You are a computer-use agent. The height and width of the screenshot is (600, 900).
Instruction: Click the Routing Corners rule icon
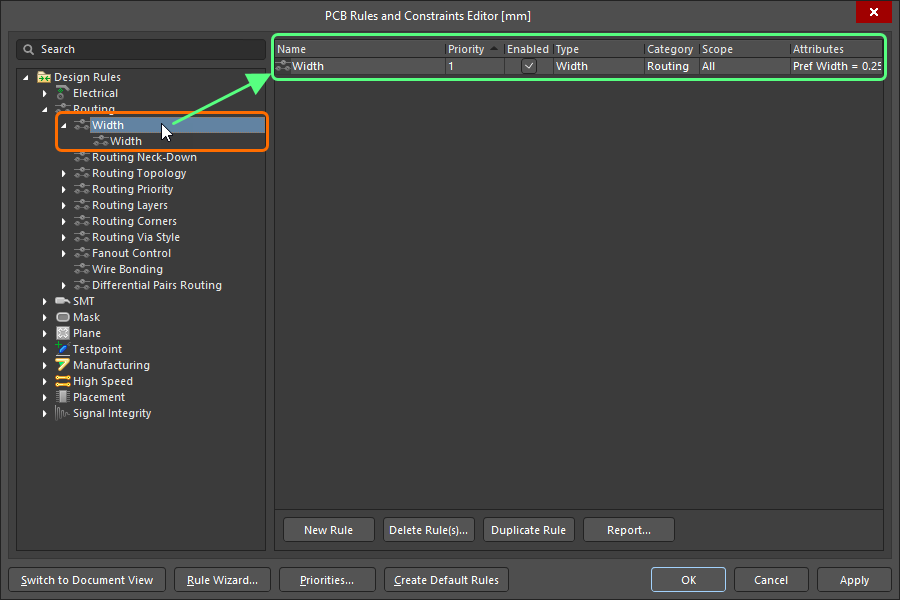(82, 221)
